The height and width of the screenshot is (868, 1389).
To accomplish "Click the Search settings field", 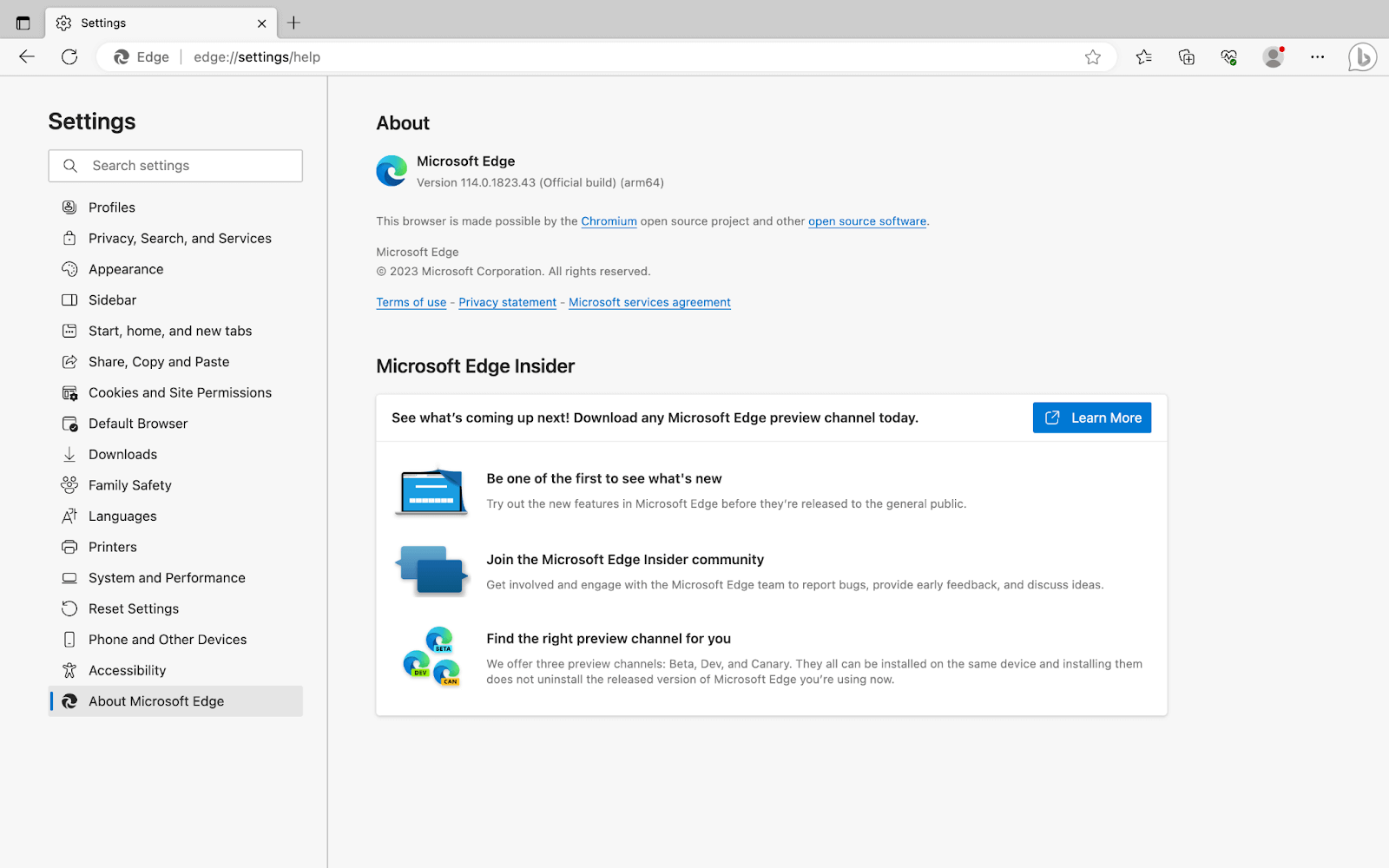I will tap(174, 165).
